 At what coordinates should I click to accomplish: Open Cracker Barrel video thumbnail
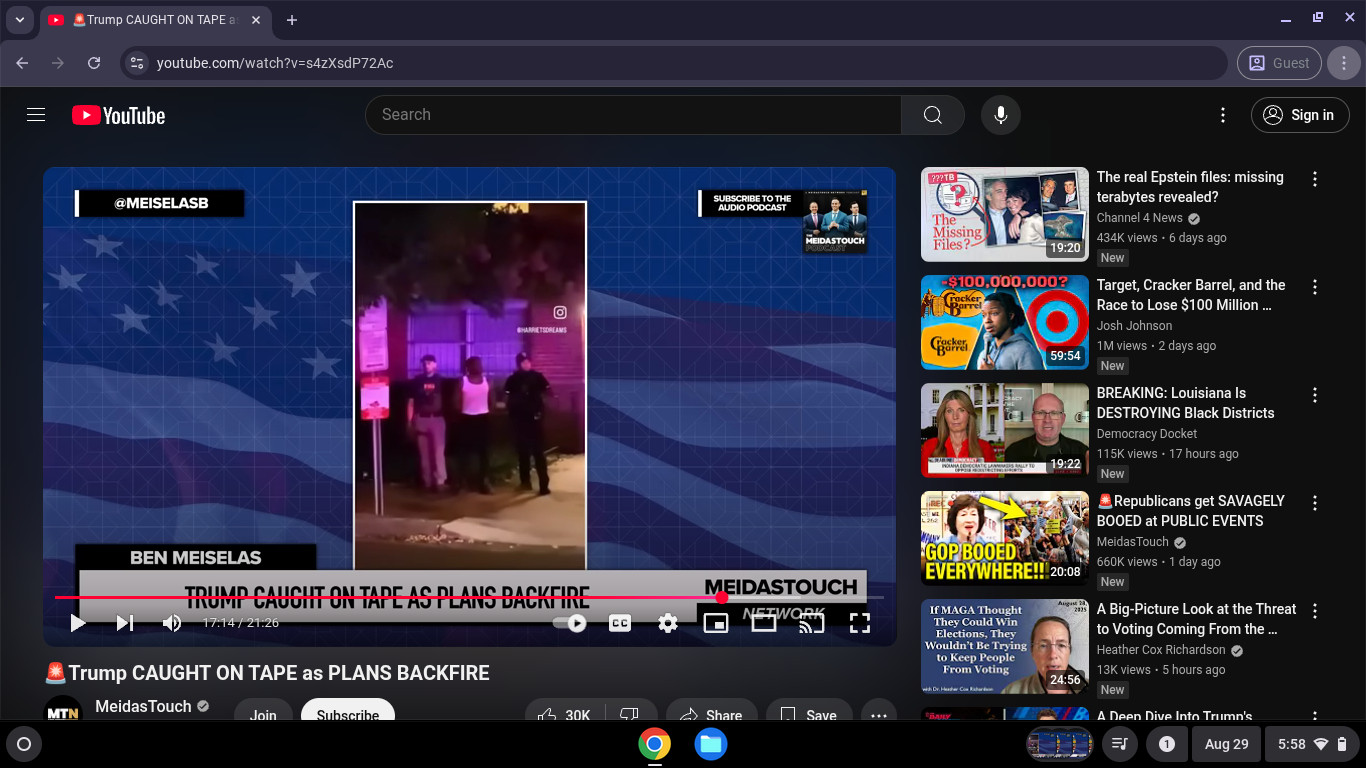pyautogui.click(x=1005, y=322)
